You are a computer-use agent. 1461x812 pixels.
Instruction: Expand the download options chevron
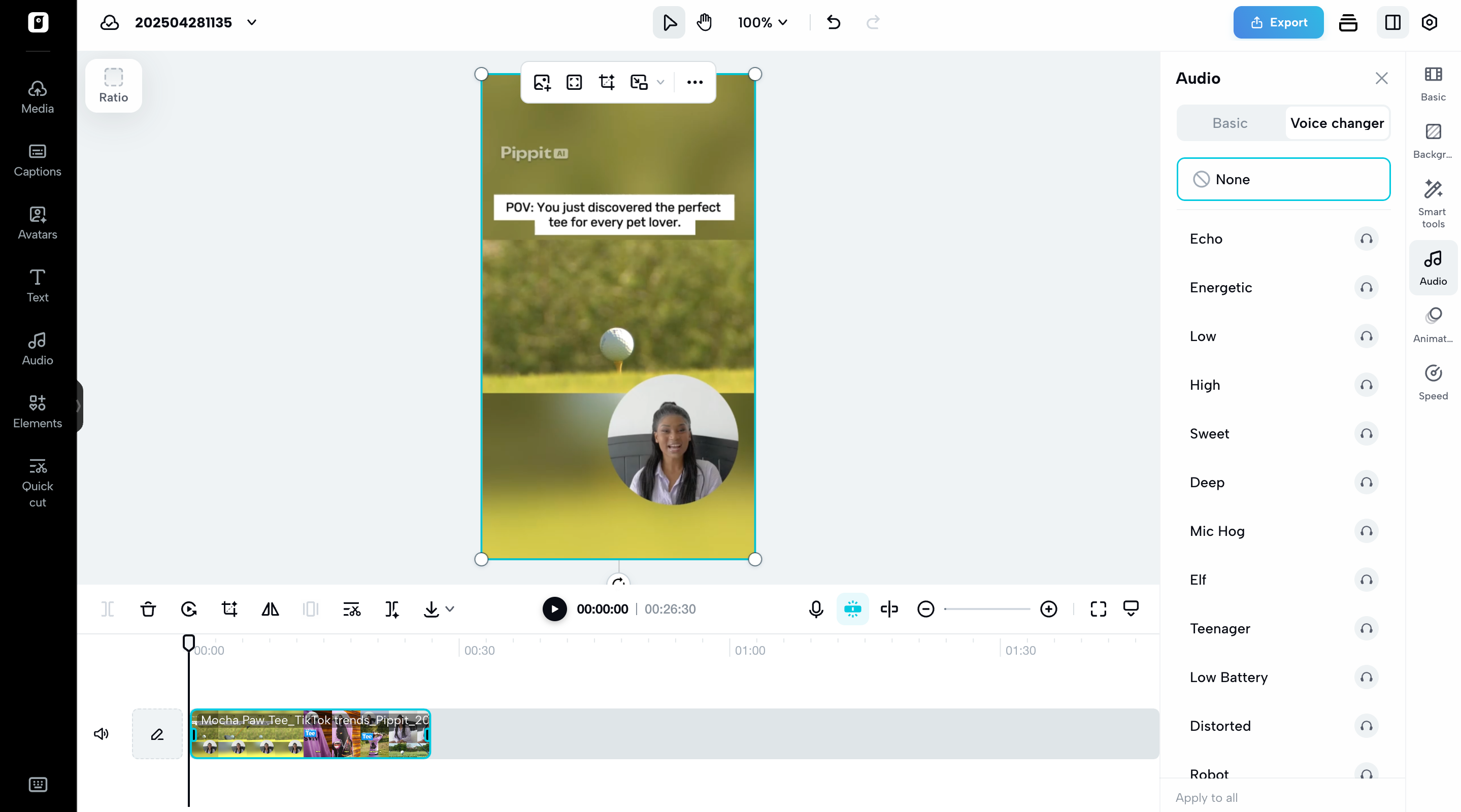[x=450, y=609]
